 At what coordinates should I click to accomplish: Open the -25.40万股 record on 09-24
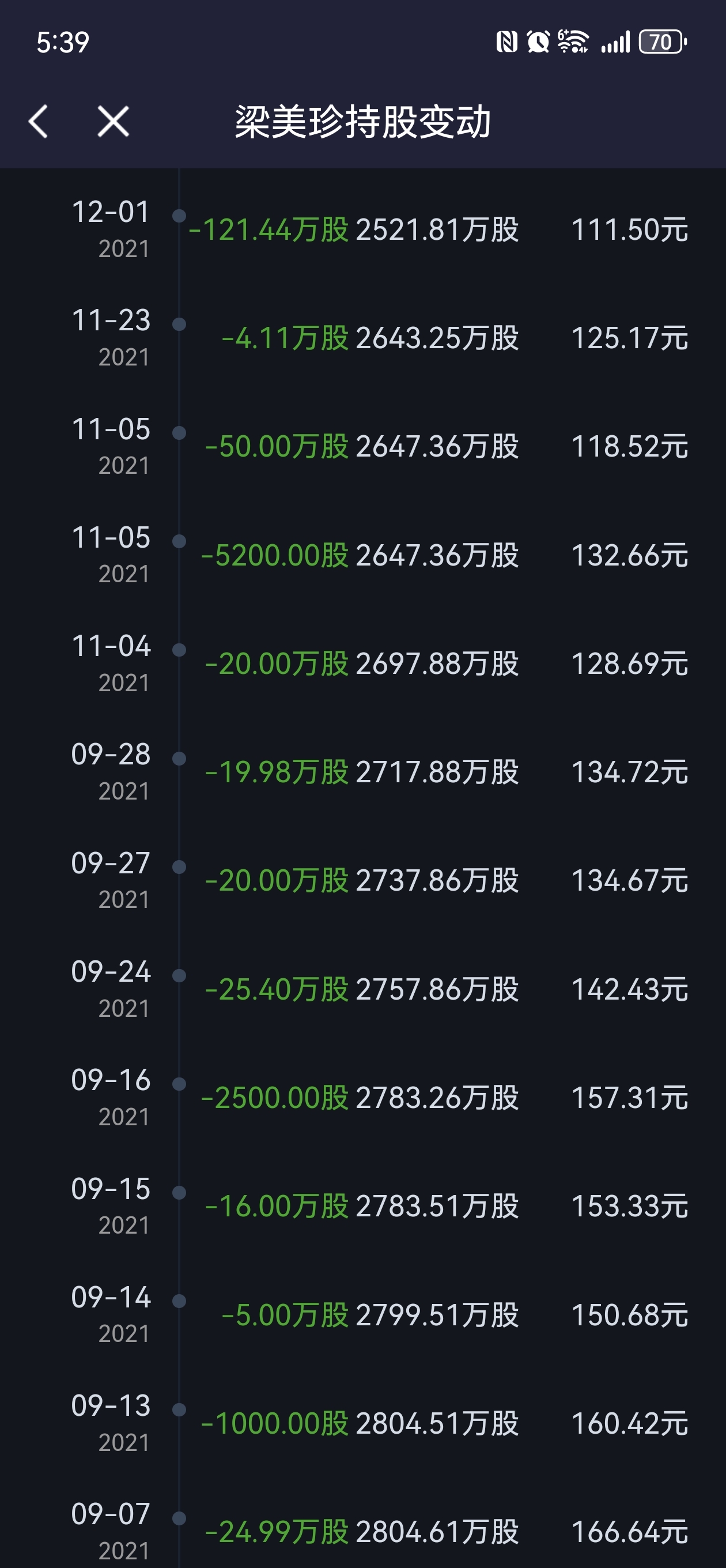[276, 990]
